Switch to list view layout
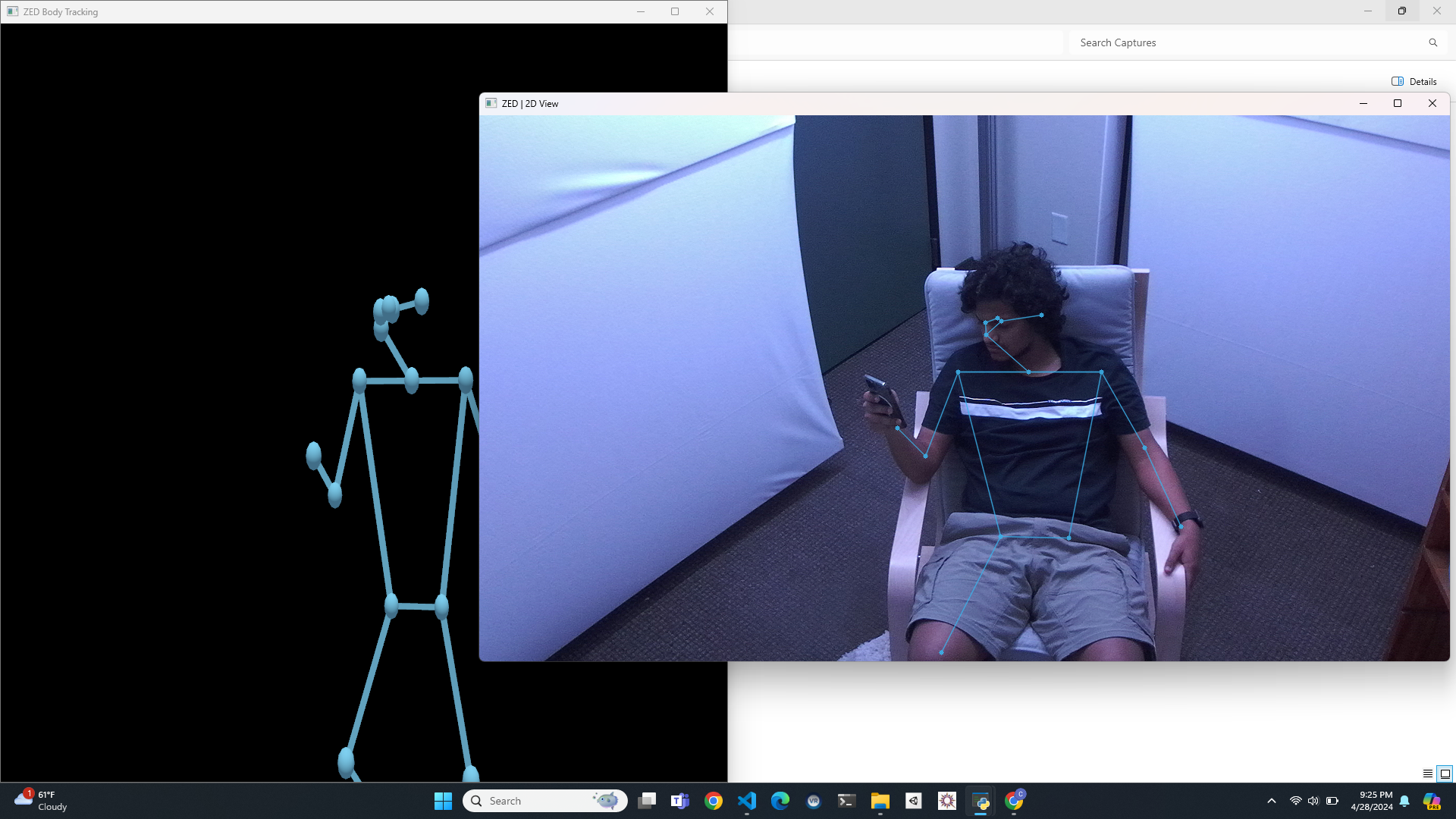The image size is (1456, 819). click(x=1428, y=773)
